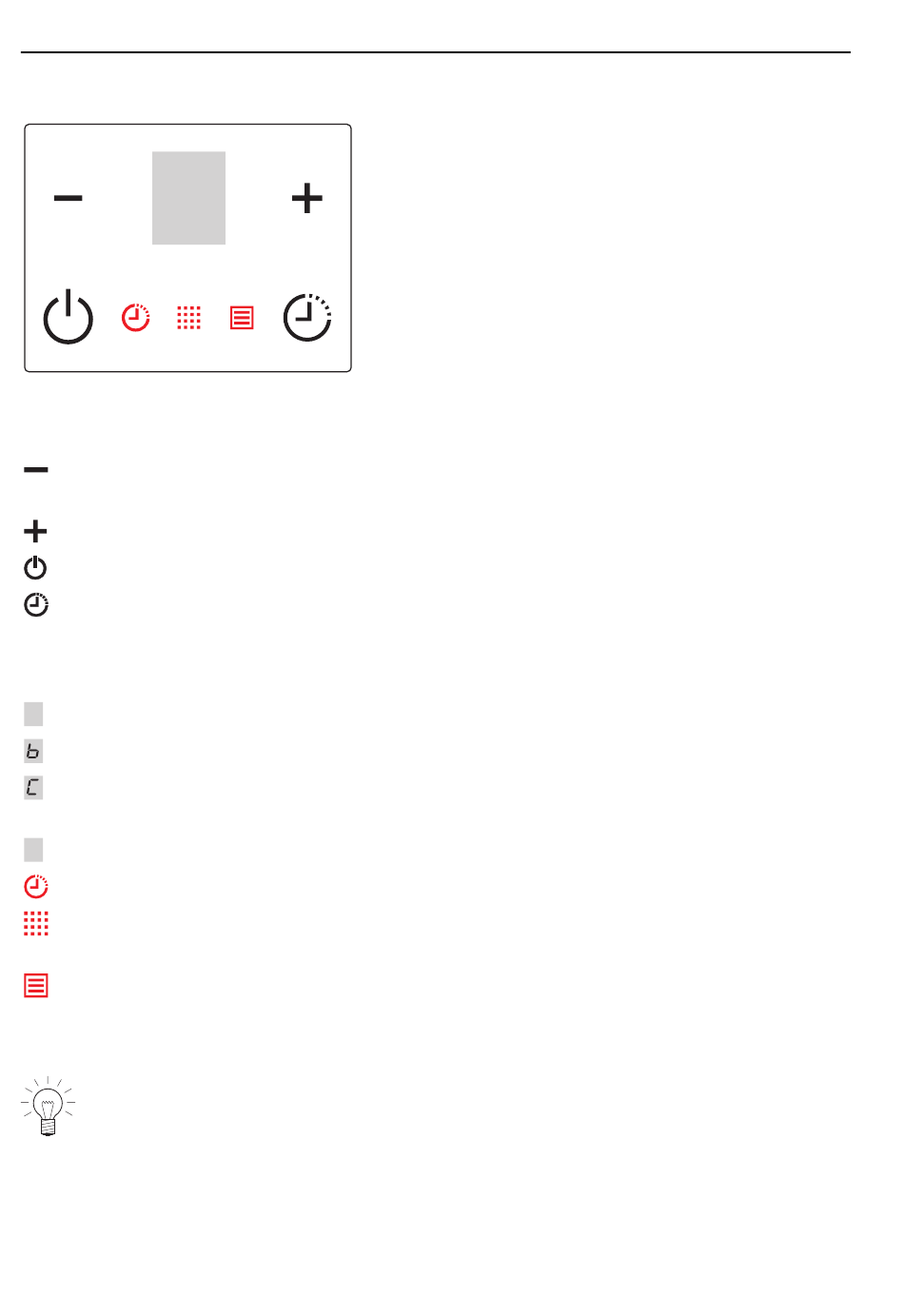Select the 'b' display symbol in legend
Viewport: 904px width, 1316px height.
(x=33, y=751)
